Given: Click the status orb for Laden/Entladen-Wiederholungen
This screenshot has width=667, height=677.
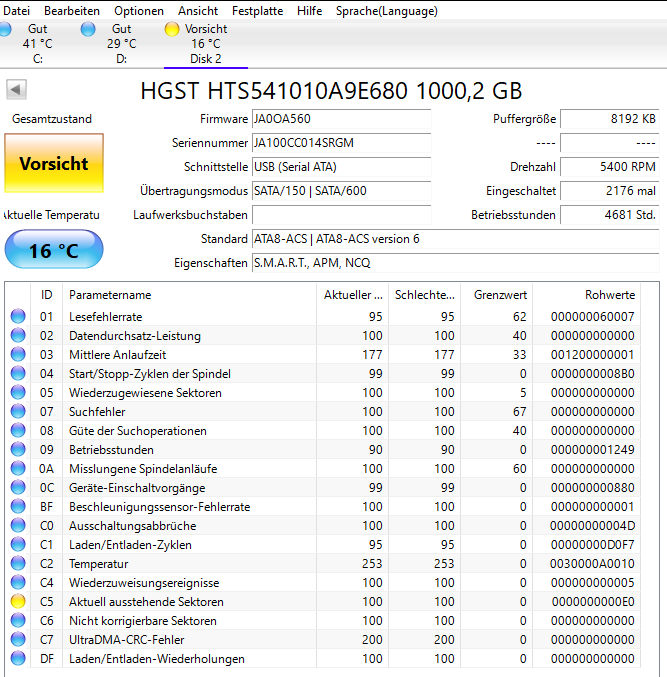Looking at the screenshot, I should coord(18,658).
